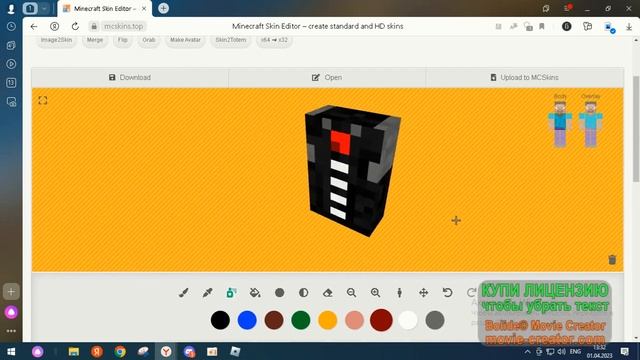Viewport: 640px width, 360px height.
Task: Open the notifications action center
Action: (x=624, y=351)
